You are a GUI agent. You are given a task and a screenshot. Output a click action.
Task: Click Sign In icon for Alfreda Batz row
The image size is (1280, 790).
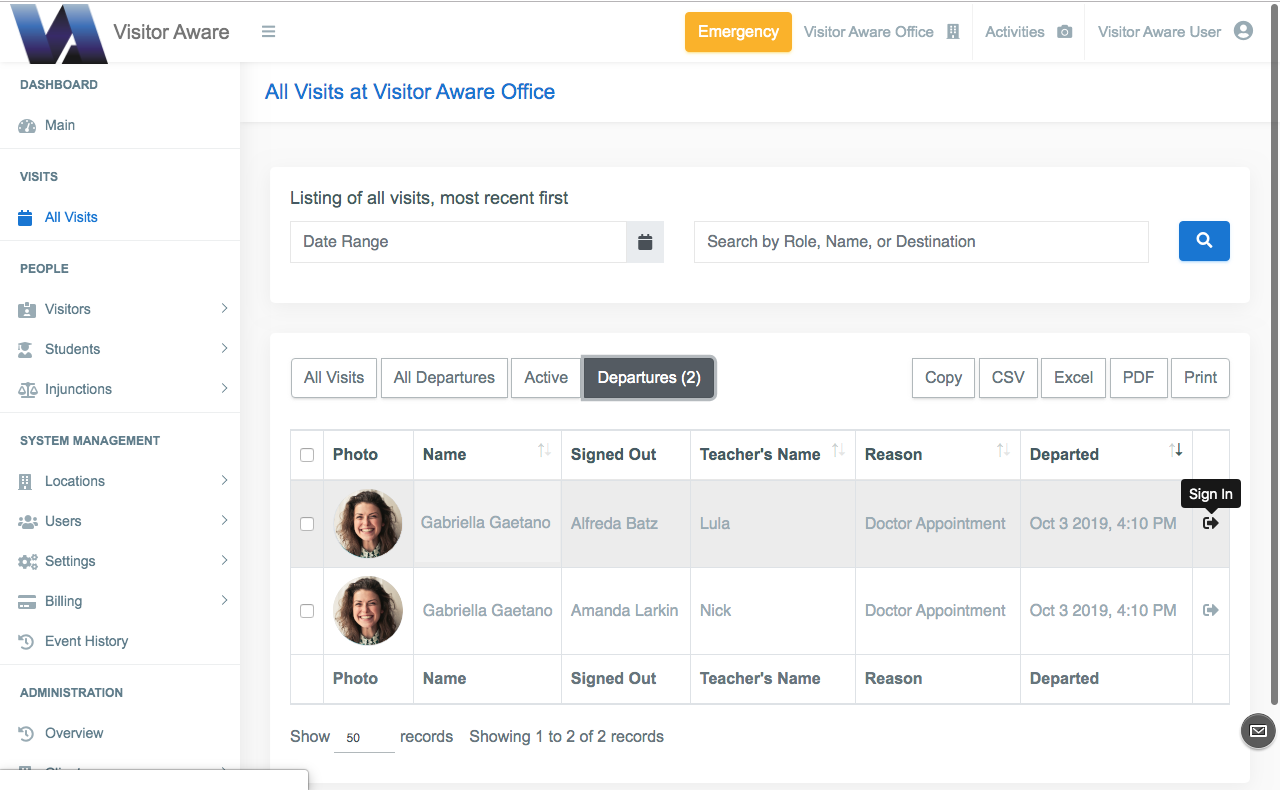click(1211, 523)
